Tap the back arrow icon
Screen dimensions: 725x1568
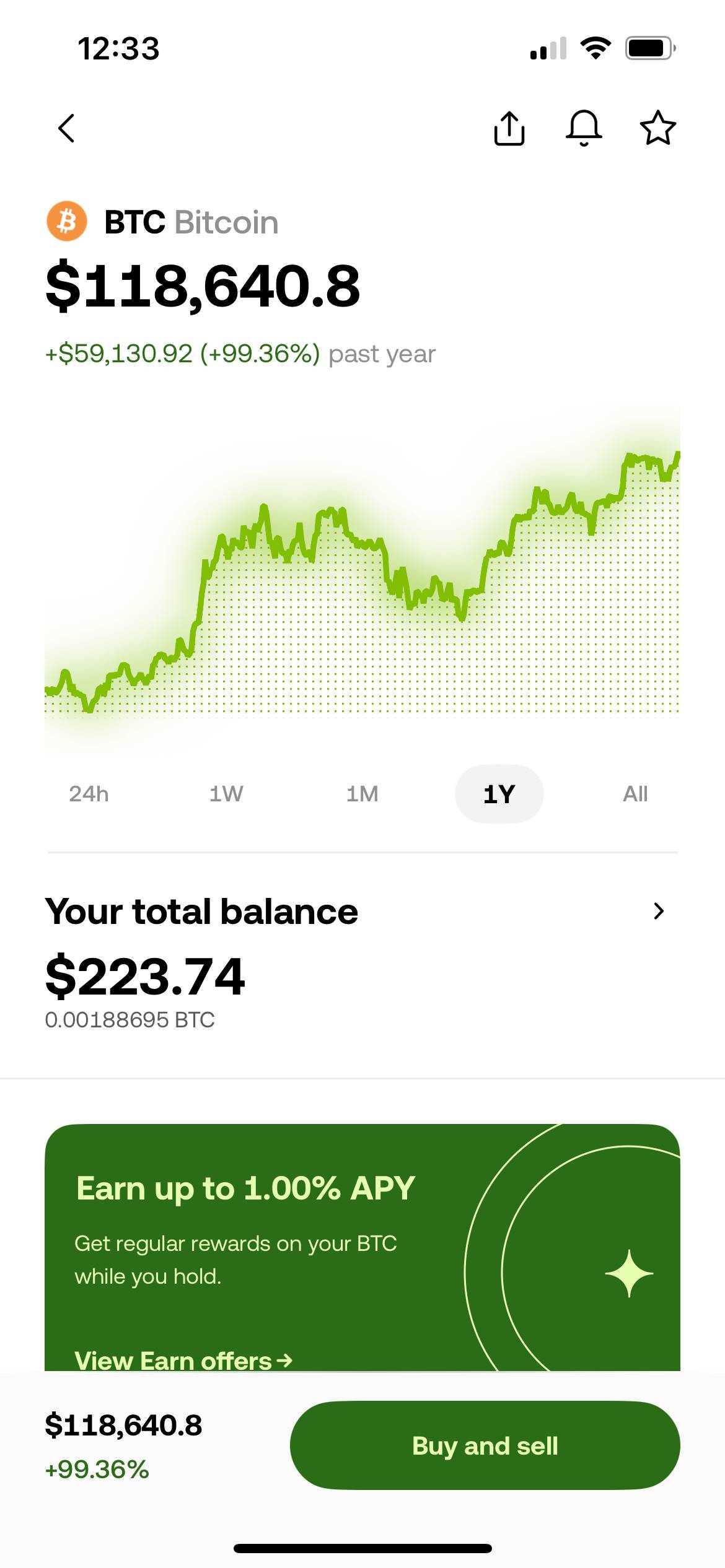[x=66, y=128]
